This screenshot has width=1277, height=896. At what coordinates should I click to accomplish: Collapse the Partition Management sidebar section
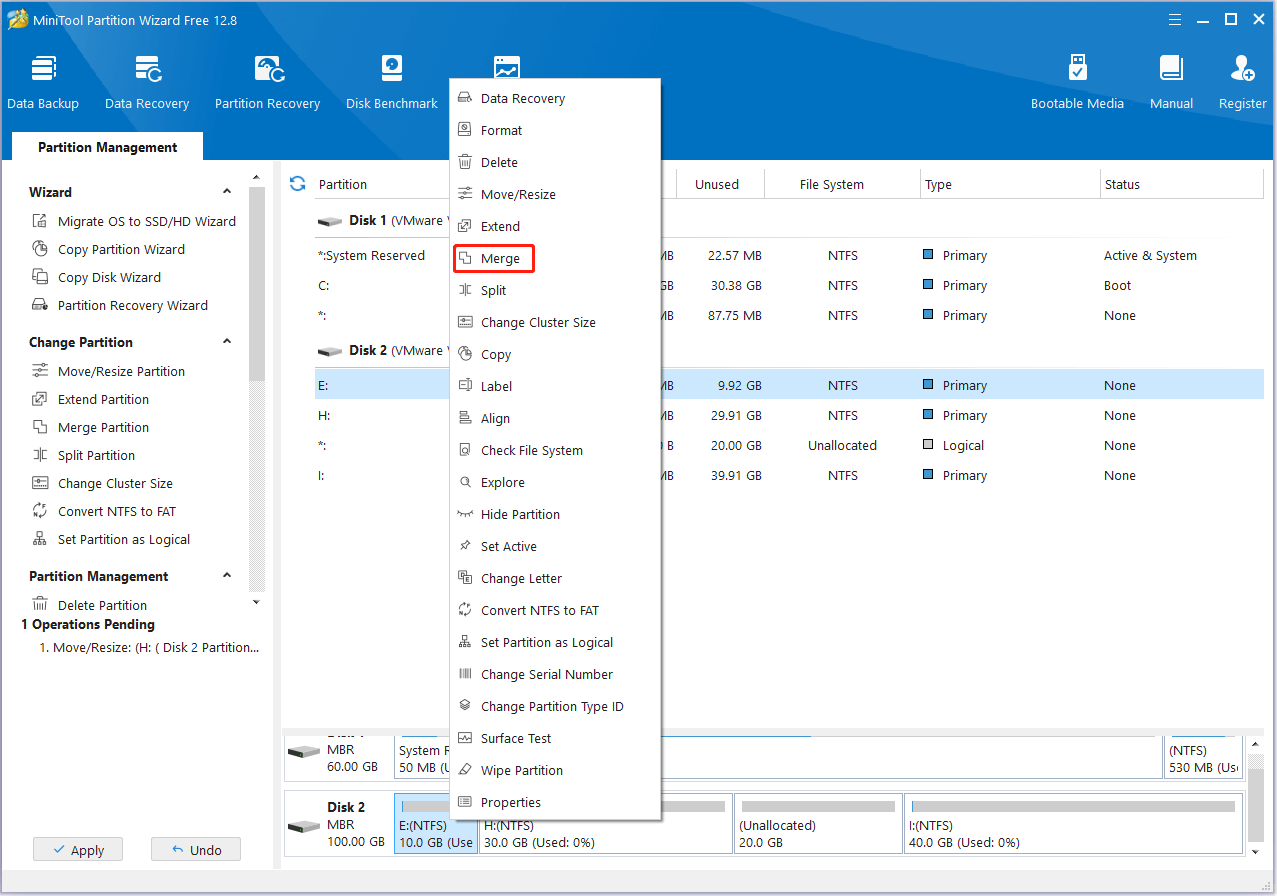227,576
